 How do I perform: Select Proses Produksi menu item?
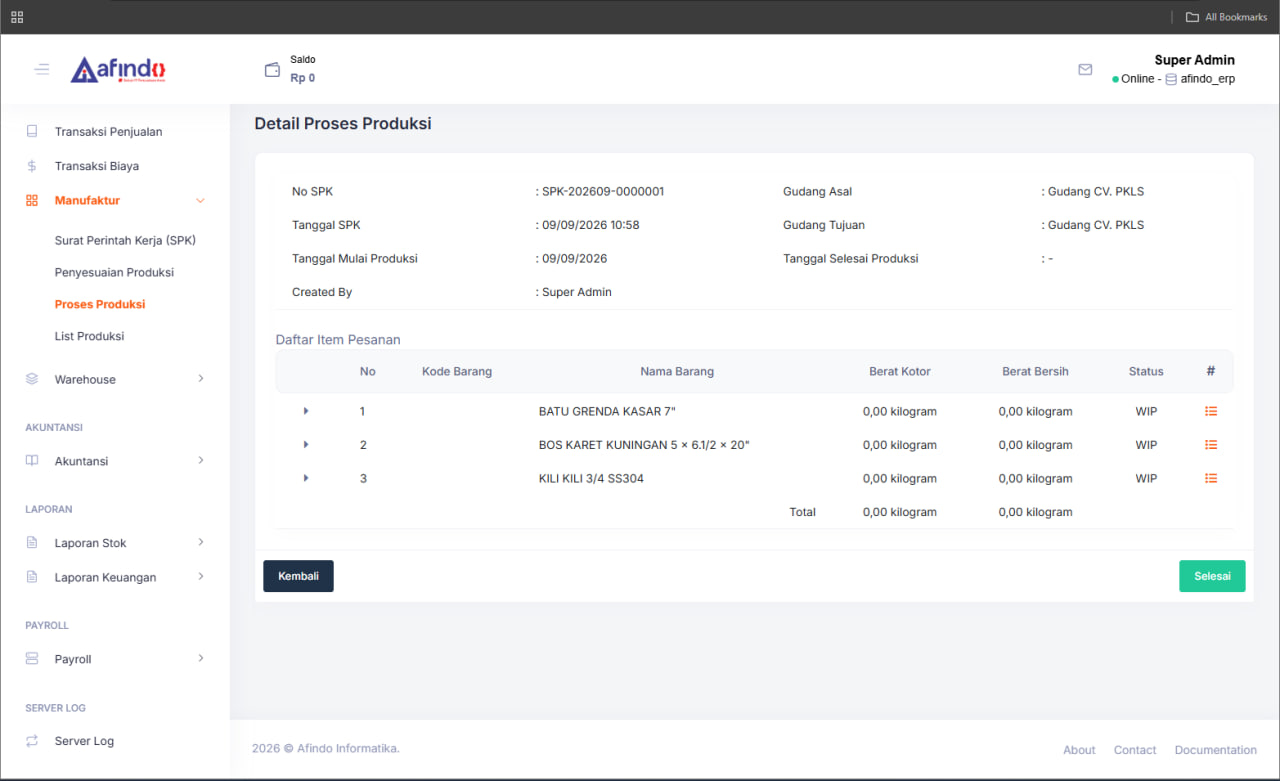point(100,304)
